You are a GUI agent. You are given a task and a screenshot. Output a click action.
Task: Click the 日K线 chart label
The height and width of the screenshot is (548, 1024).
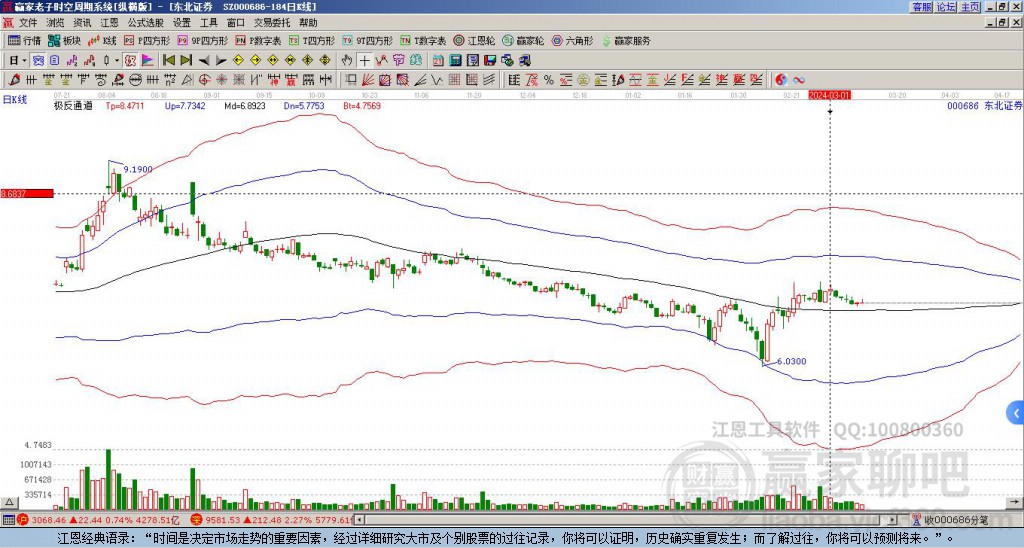coord(15,99)
